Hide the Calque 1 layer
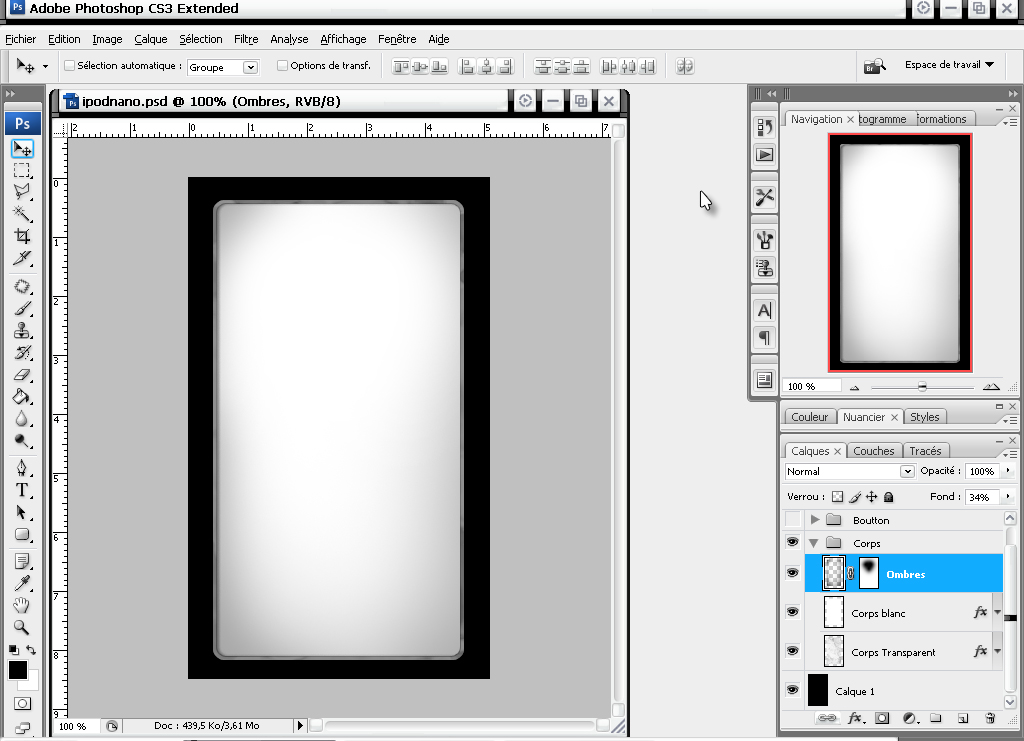This screenshot has height=741, width=1024. pyautogui.click(x=792, y=689)
